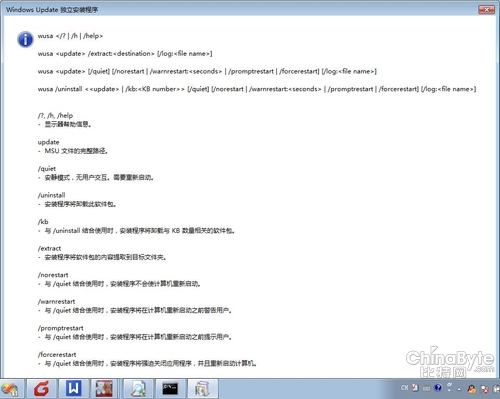Select the '/uninstall' parameter heading
Image resolution: width=500 pixels, height=399 pixels.
click(x=52, y=195)
